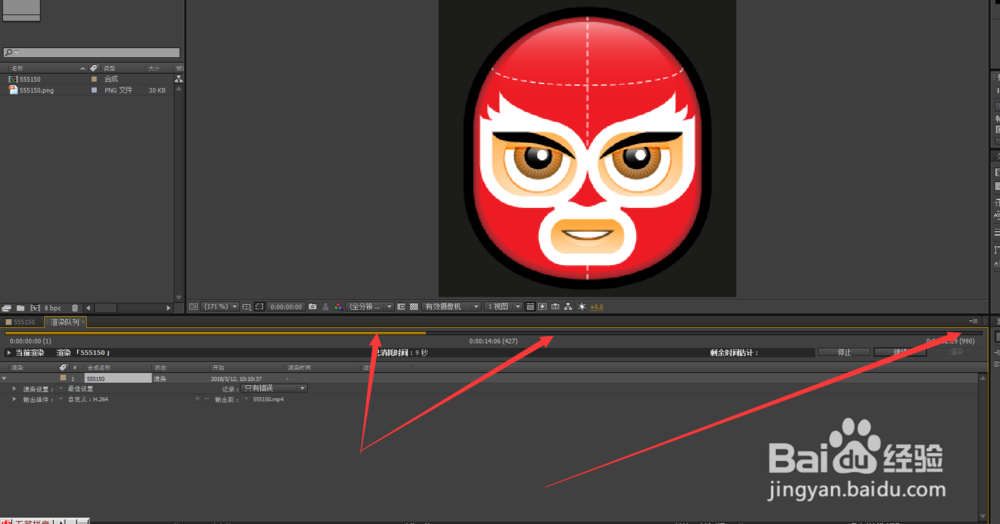This screenshot has width=1000, height=524.
Task: Click the fast previews icon
Action: point(542,307)
